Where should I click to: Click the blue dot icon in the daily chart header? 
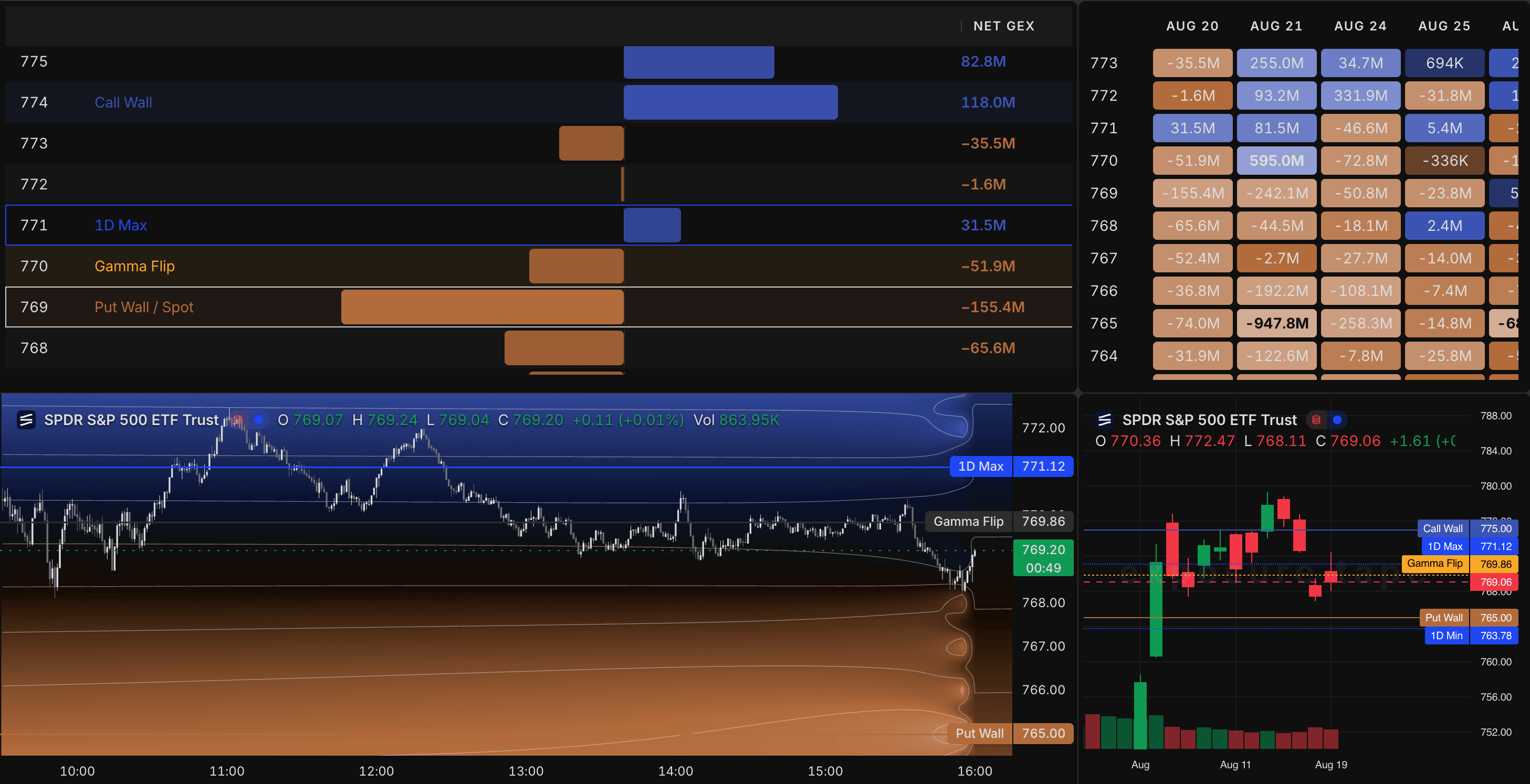click(x=1337, y=420)
